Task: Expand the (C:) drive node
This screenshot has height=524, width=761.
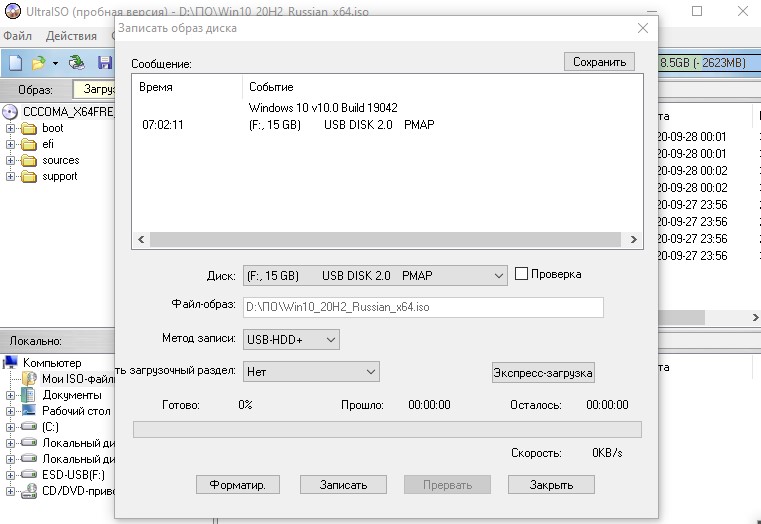Action: coord(10,427)
